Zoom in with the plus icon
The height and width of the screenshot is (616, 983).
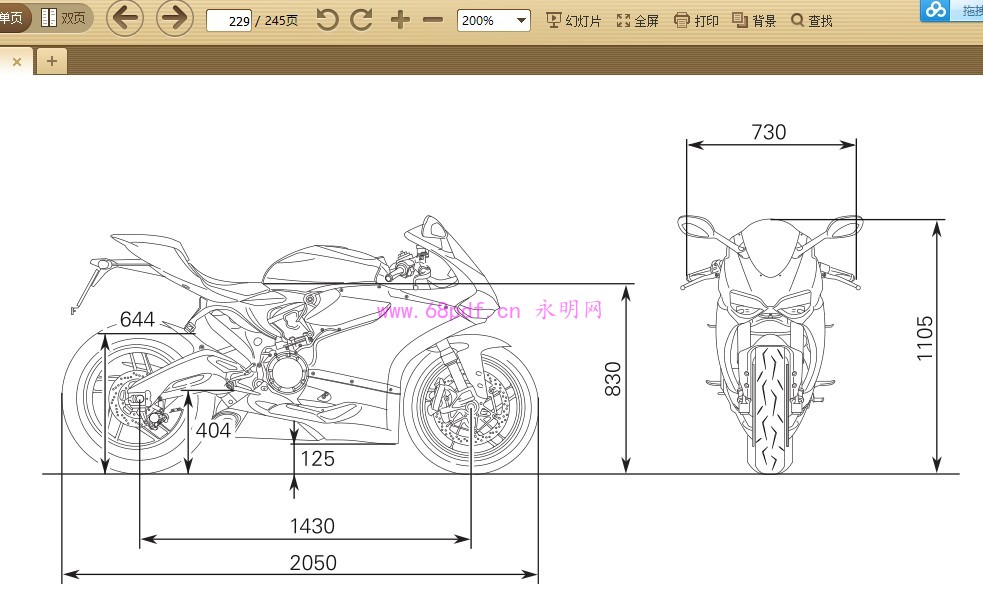click(400, 20)
